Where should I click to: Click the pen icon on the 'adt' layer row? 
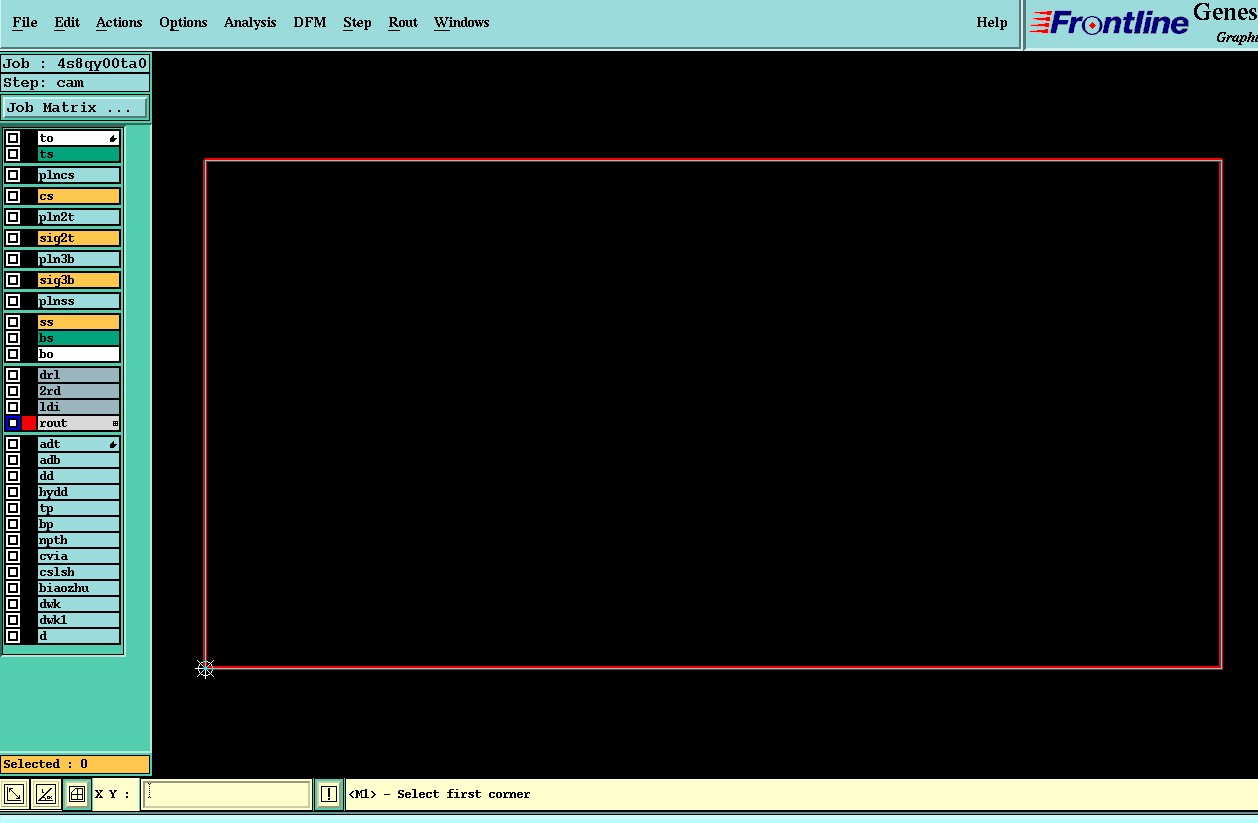tap(113, 444)
